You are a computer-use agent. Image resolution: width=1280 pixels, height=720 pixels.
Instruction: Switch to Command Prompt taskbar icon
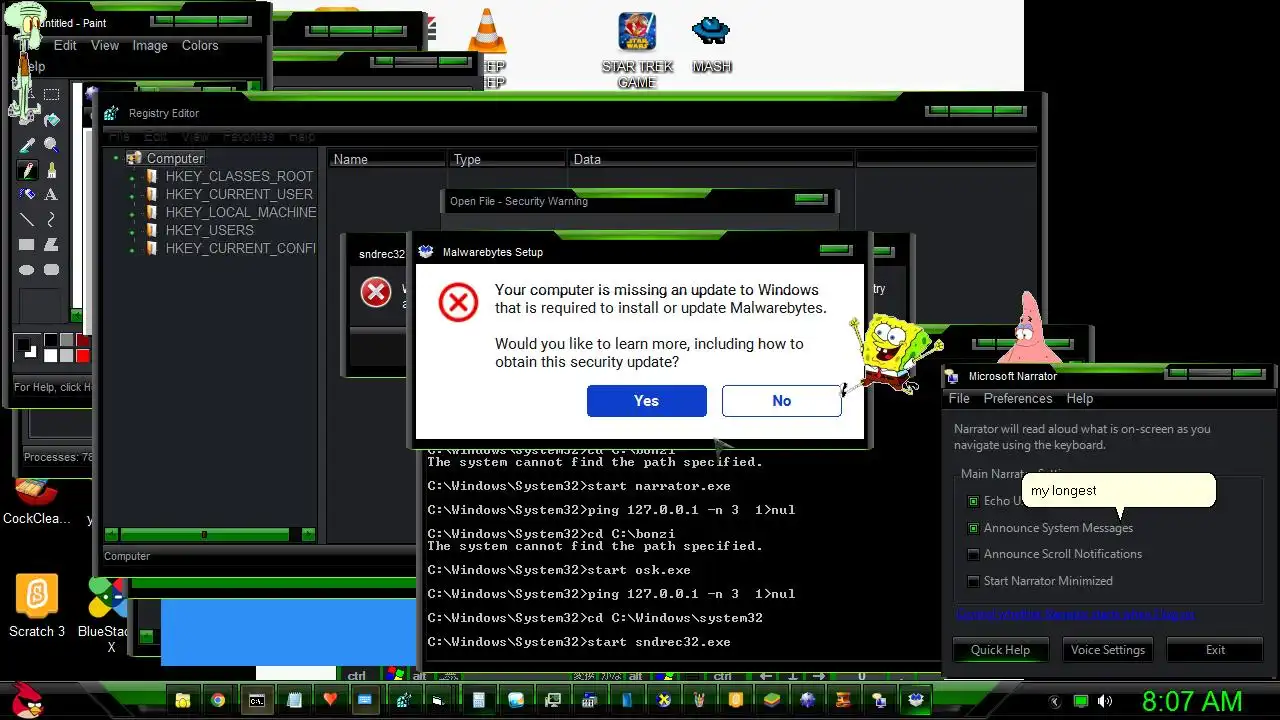[256, 700]
